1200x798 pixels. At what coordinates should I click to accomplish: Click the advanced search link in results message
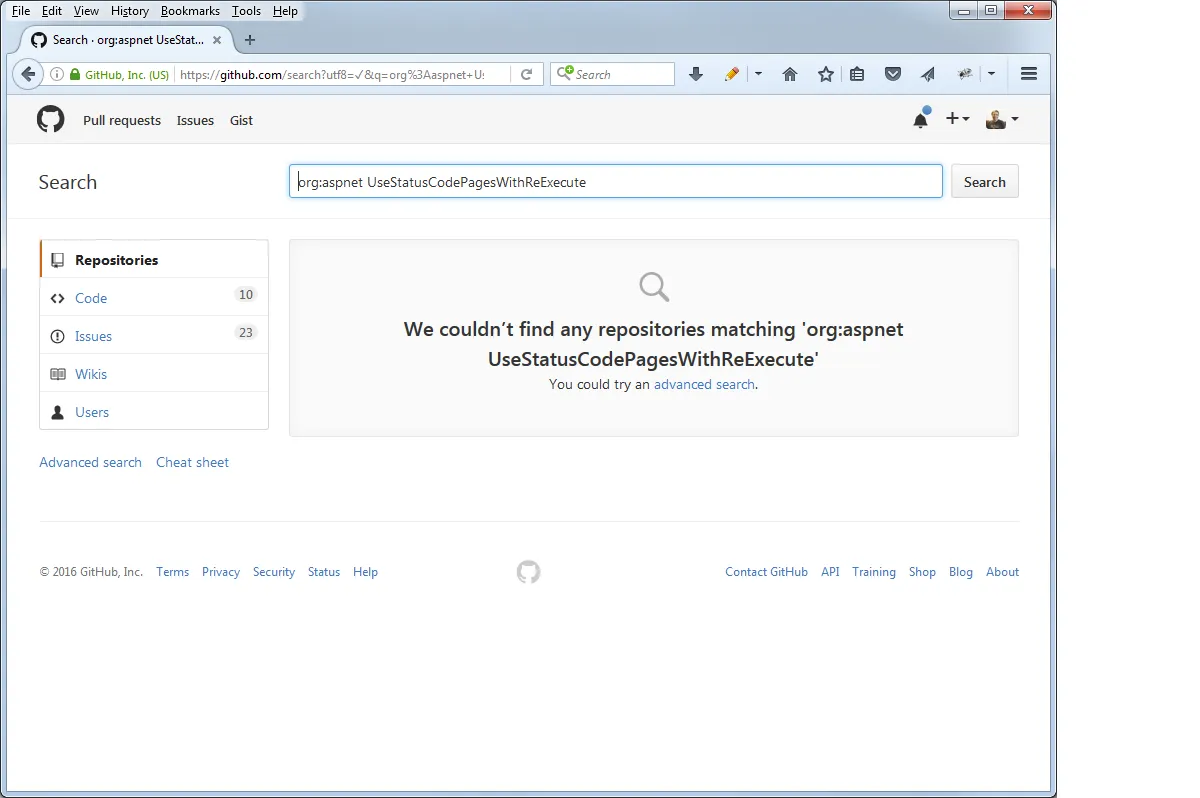click(704, 384)
